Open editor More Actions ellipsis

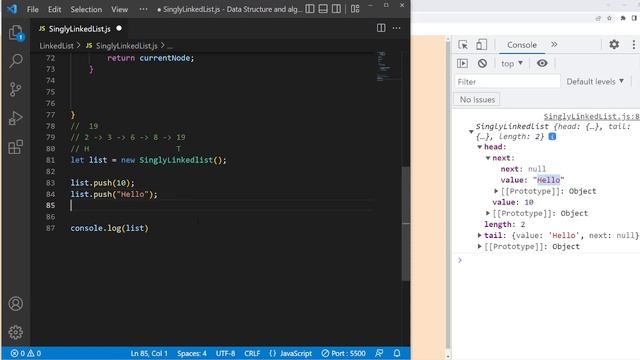pos(396,28)
